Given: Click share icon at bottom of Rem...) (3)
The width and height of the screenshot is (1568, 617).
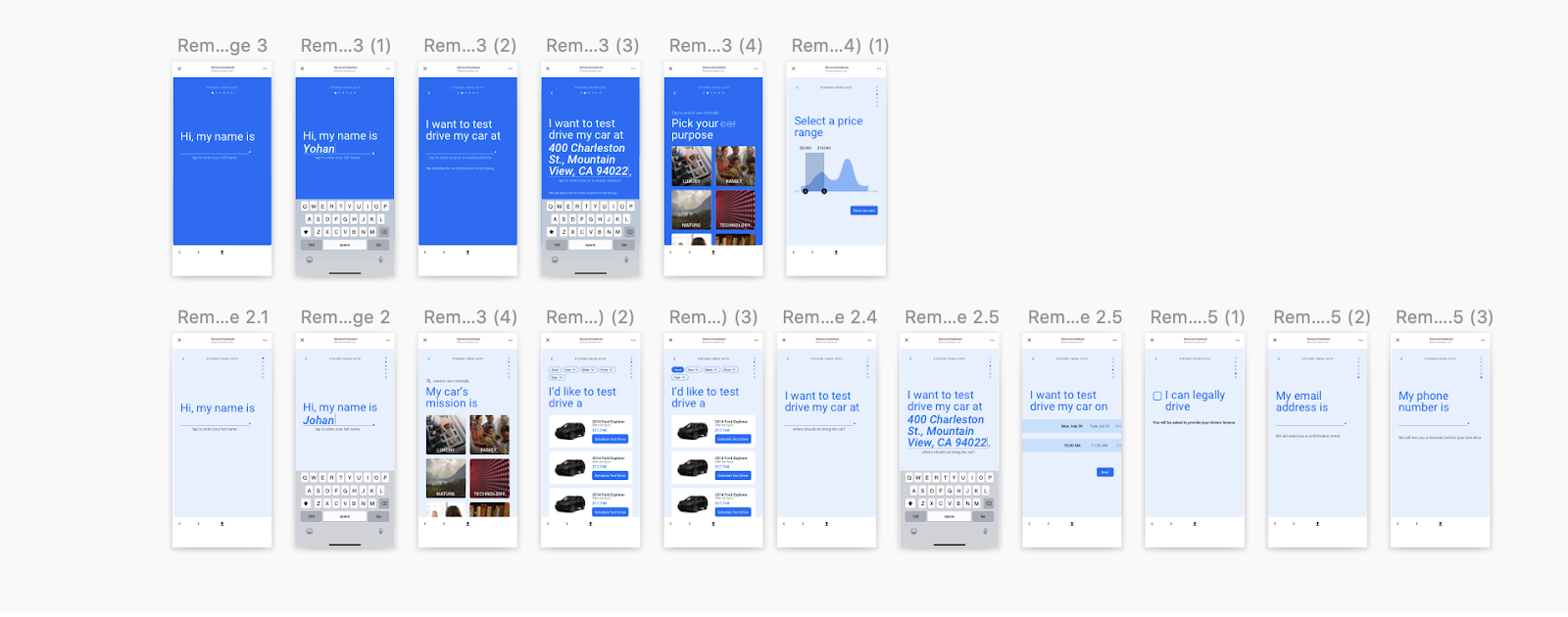Looking at the screenshot, I should coord(713,523).
